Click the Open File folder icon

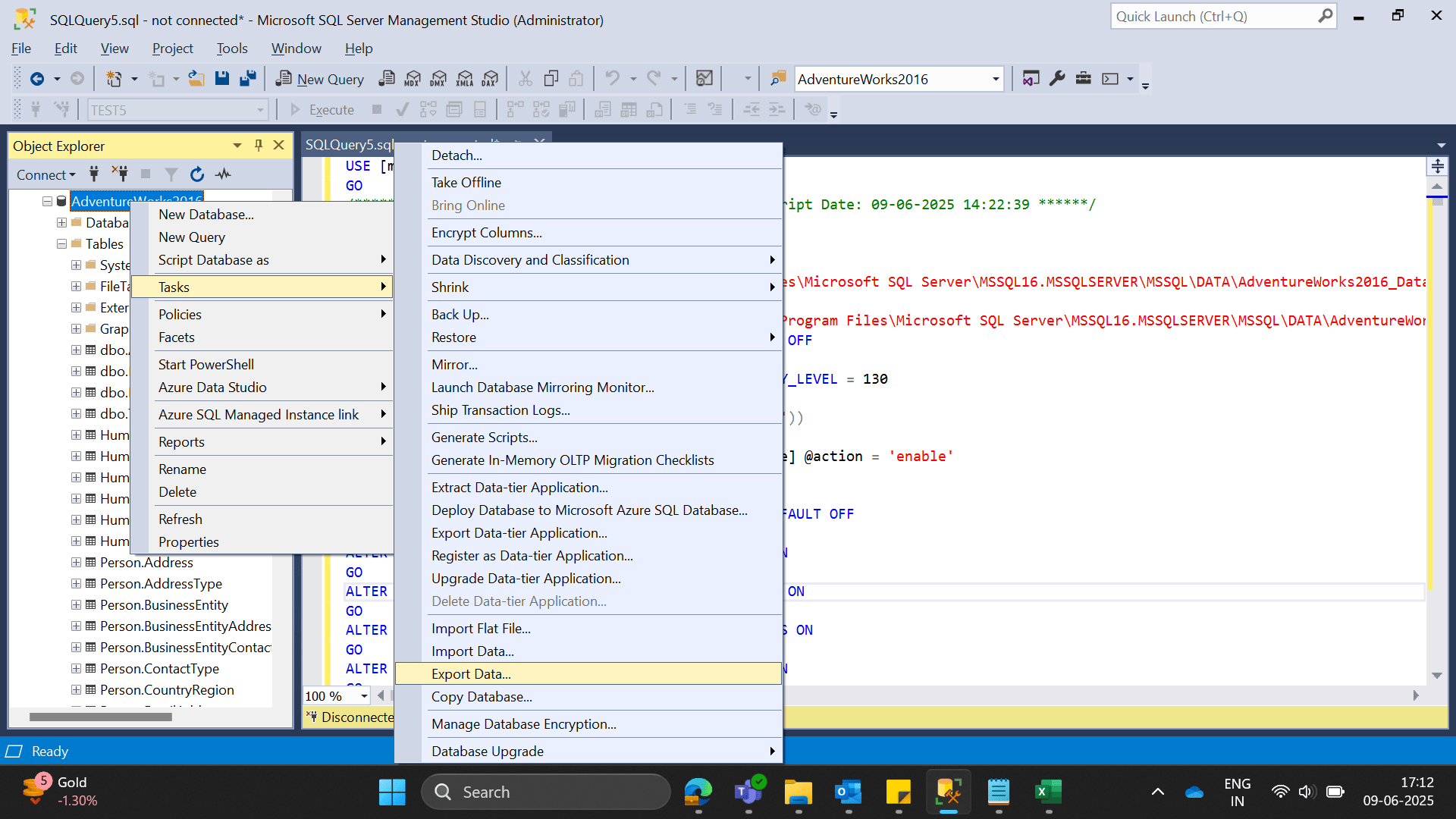click(196, 79)
